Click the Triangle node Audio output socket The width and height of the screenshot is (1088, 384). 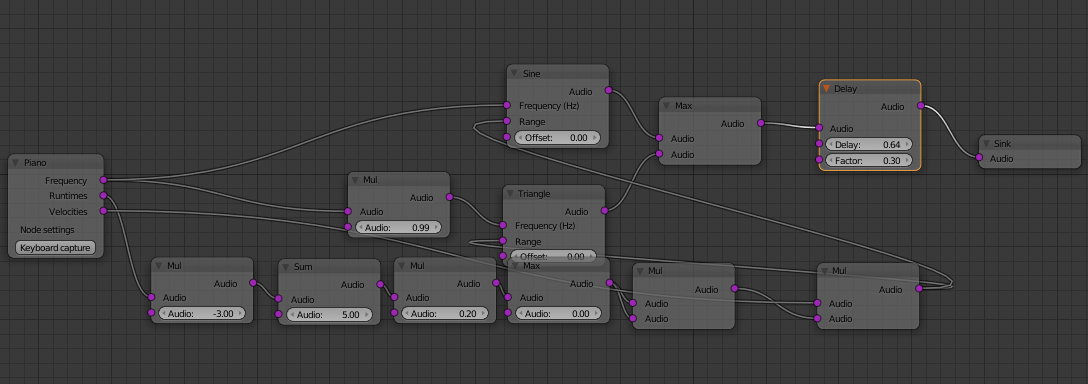click(605, 211)
